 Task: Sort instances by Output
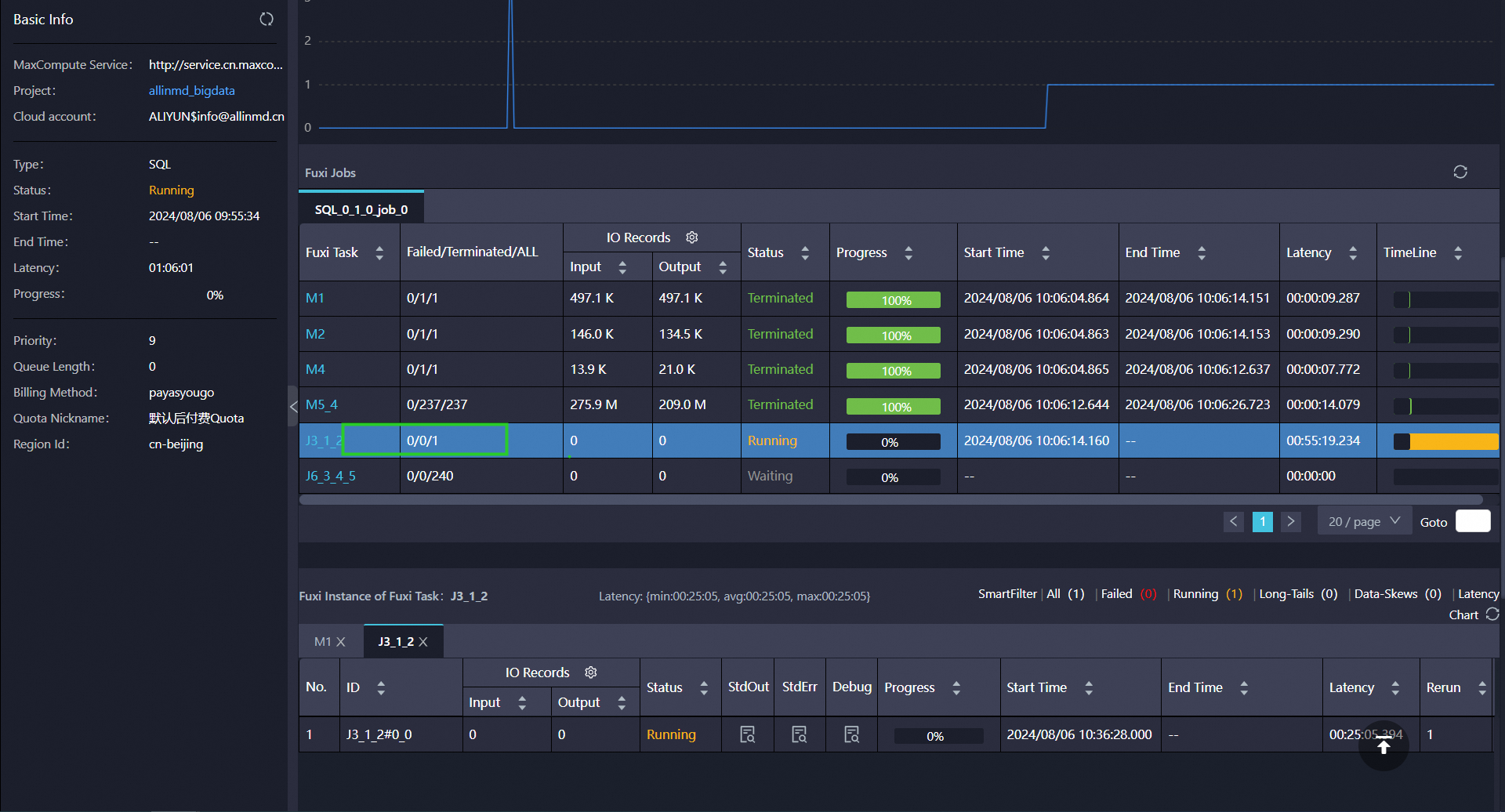(622, 702)
